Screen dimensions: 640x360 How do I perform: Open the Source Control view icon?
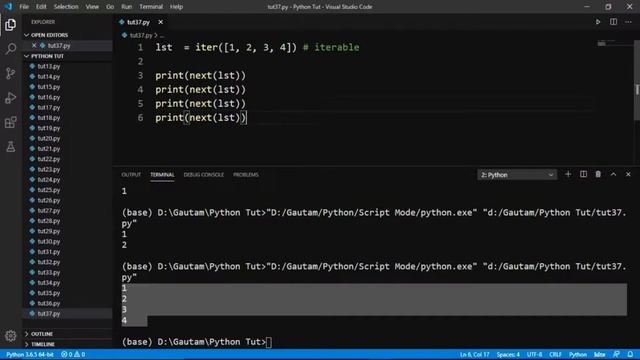(x=11, y=73)
